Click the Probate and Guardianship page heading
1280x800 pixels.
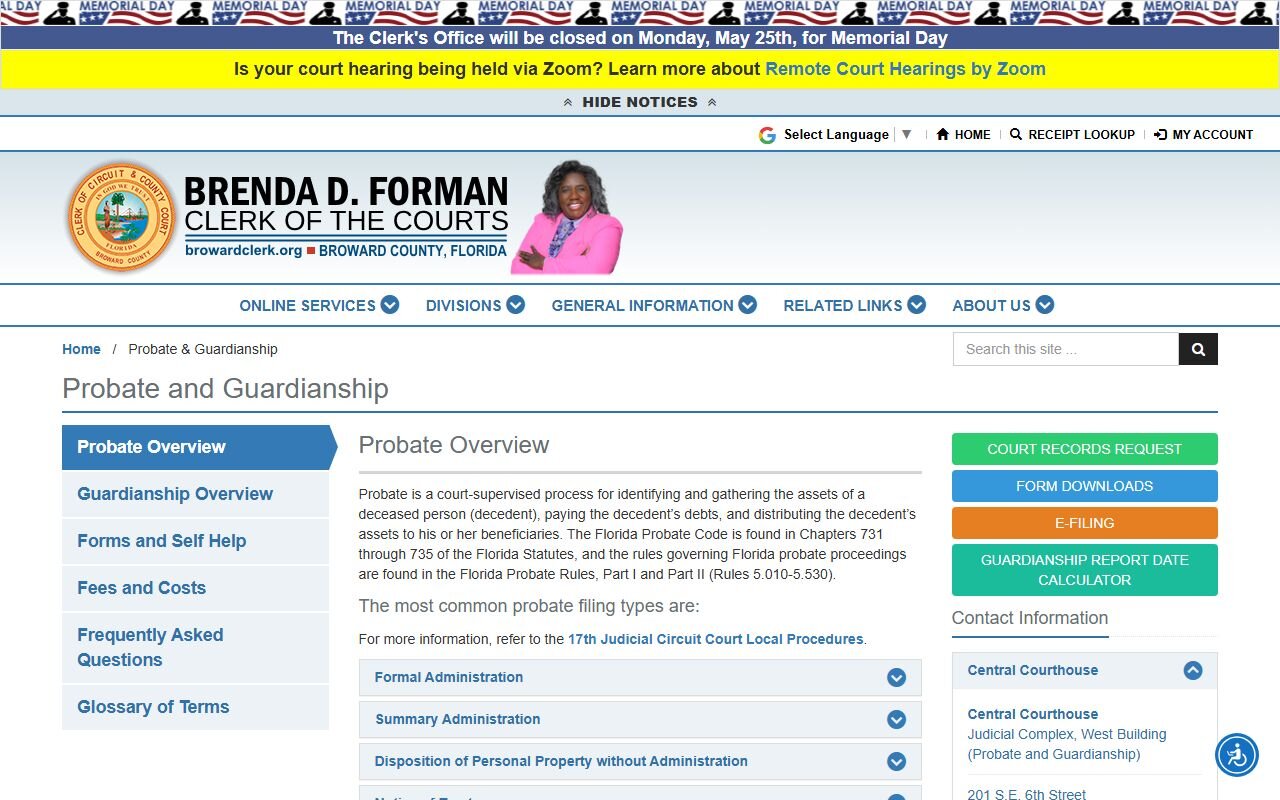(x=225, y=388)
